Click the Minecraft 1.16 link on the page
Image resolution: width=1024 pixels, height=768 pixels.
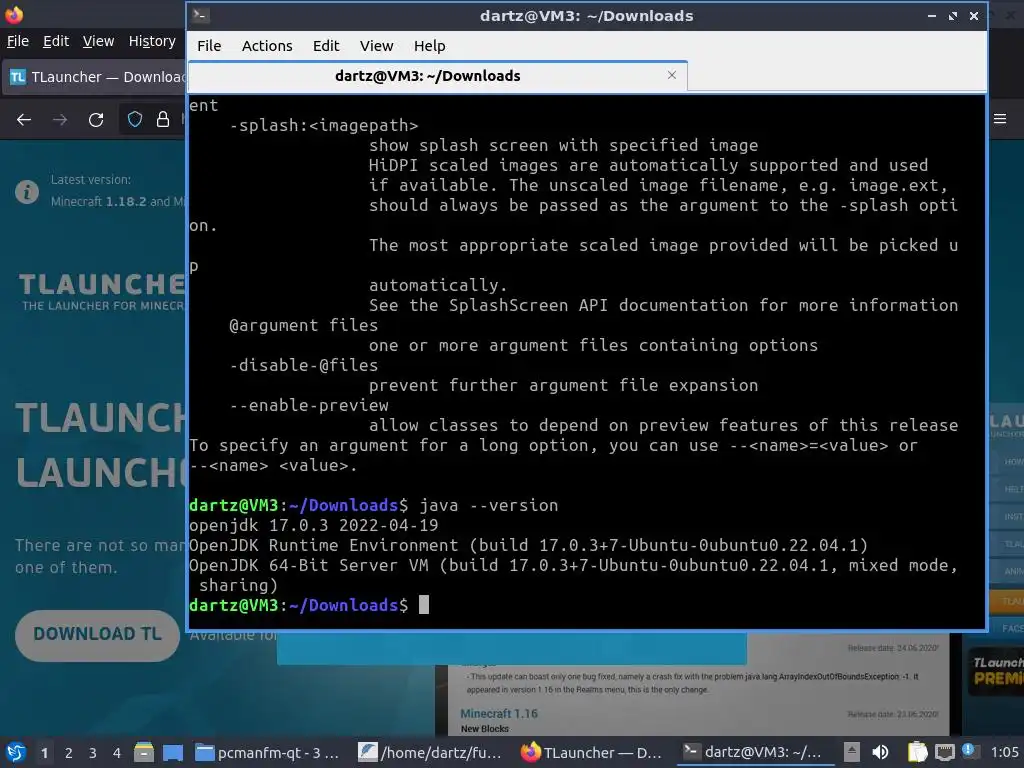pos(499,714)
